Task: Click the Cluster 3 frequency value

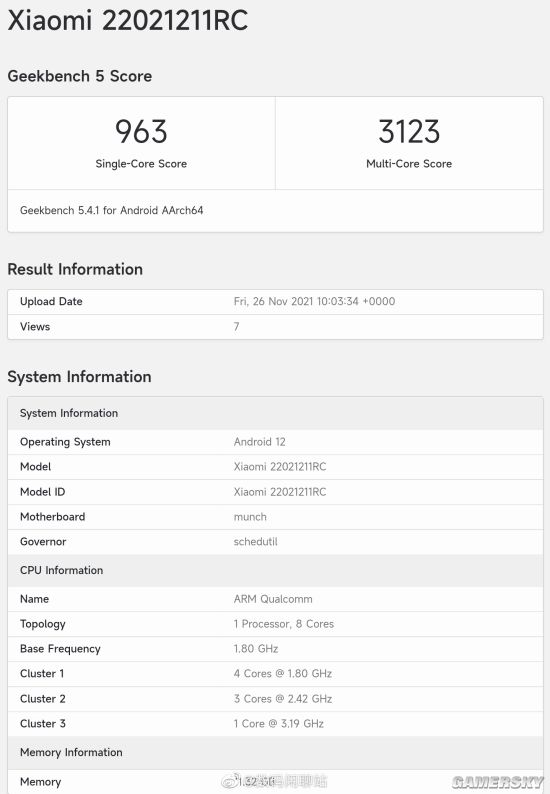Action: pos(279,724)
